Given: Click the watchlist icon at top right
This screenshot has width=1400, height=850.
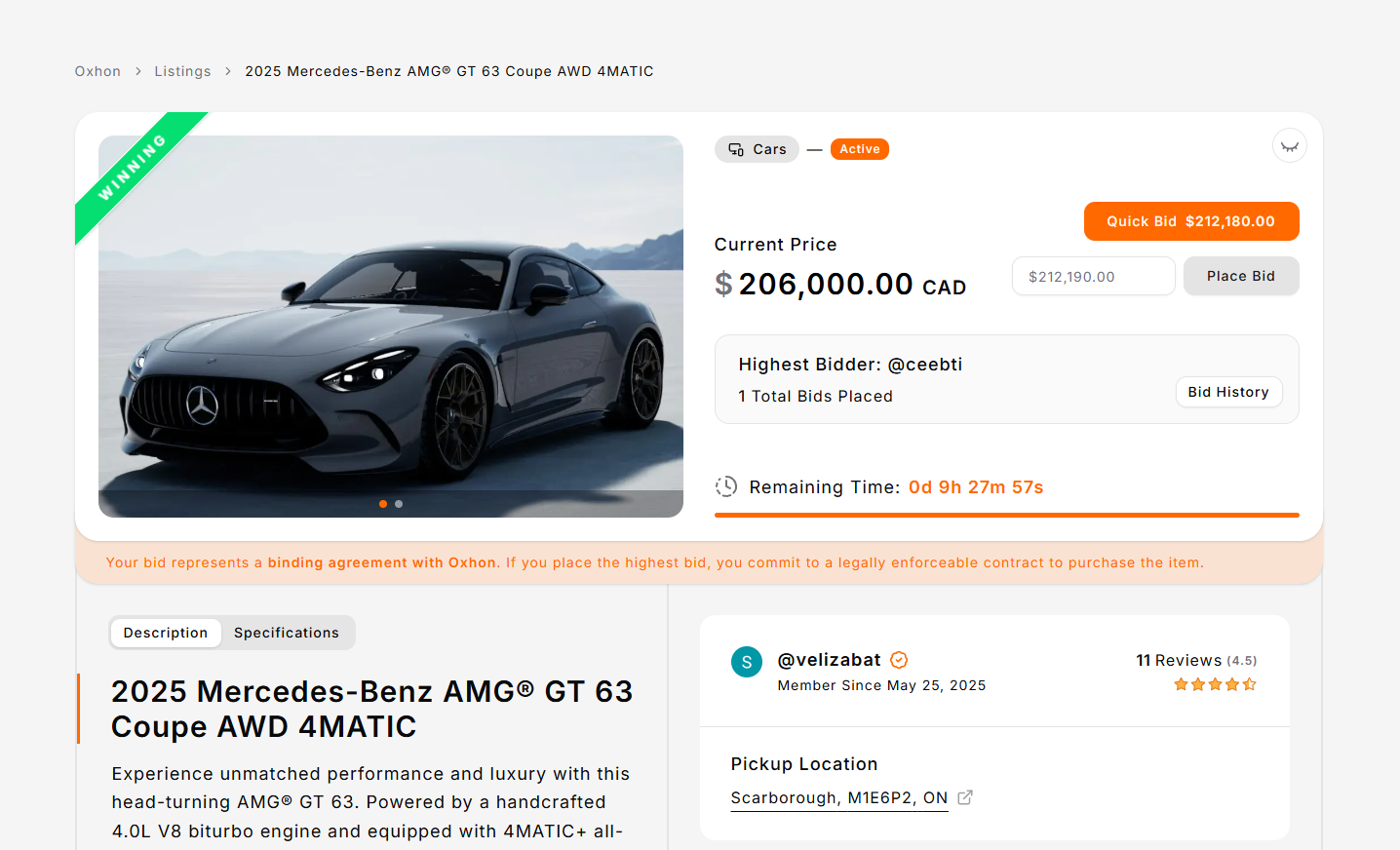Looking at the screenshot, I should point(1289,145).
